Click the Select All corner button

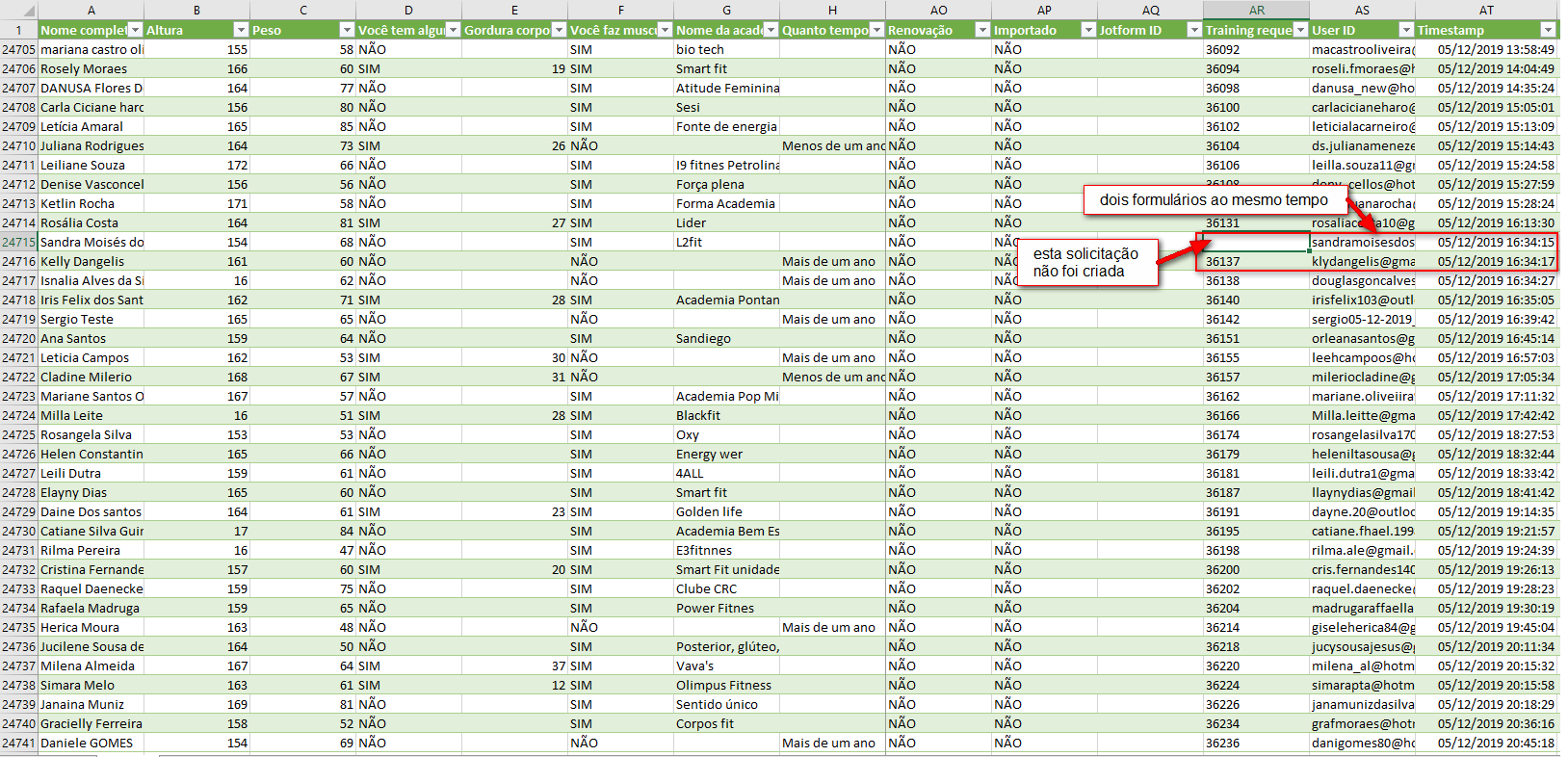[18, 10]
